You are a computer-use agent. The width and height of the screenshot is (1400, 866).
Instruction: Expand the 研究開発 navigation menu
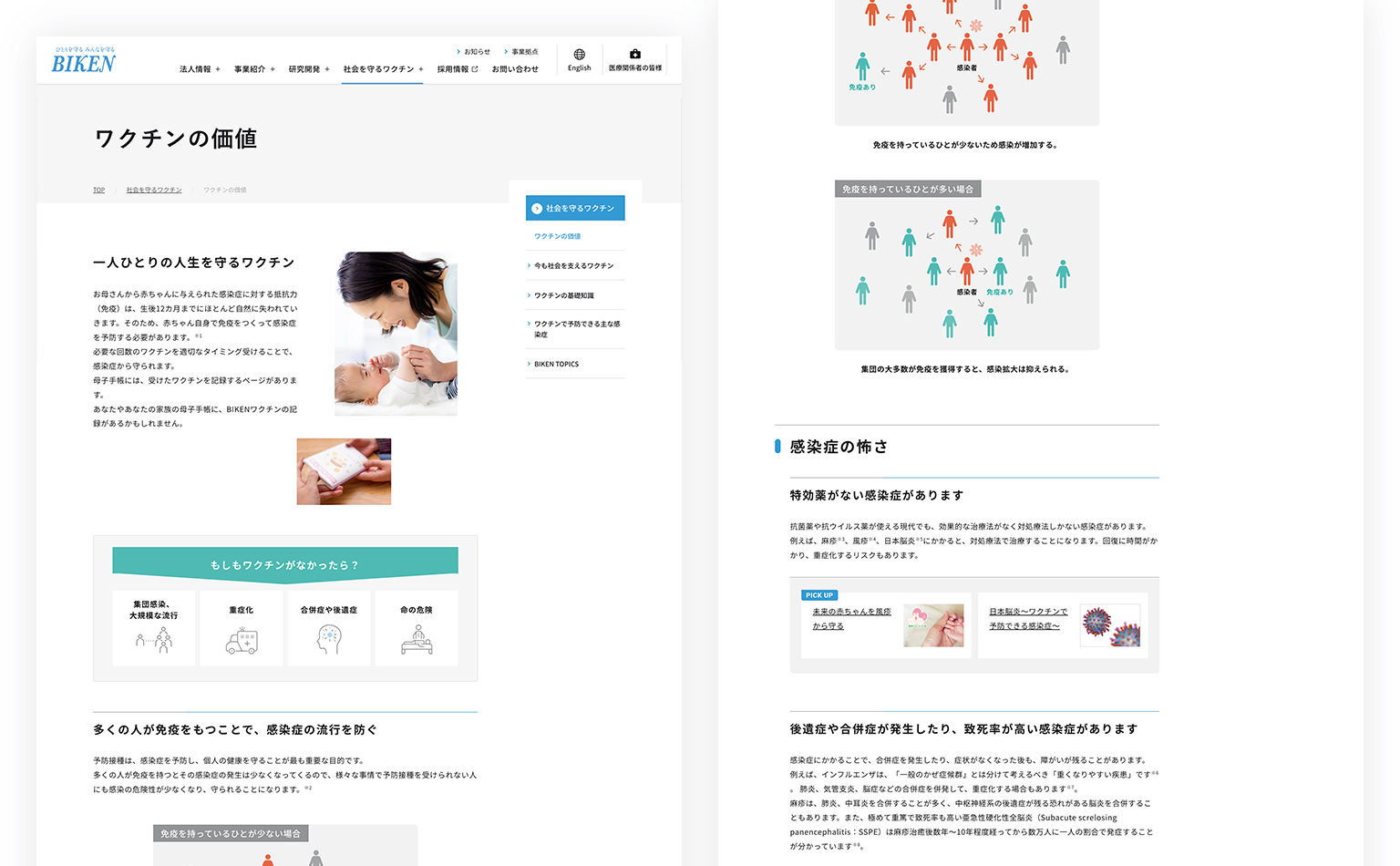[x=304, y=68]
